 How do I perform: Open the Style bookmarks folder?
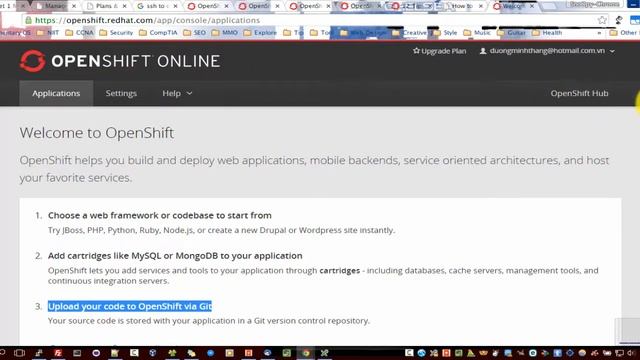coord(445,33)
